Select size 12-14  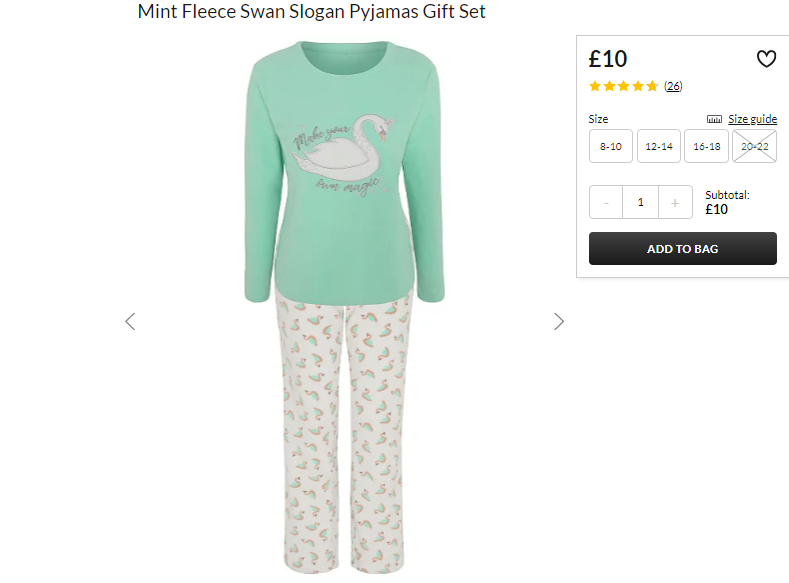(x=659, y=146)
